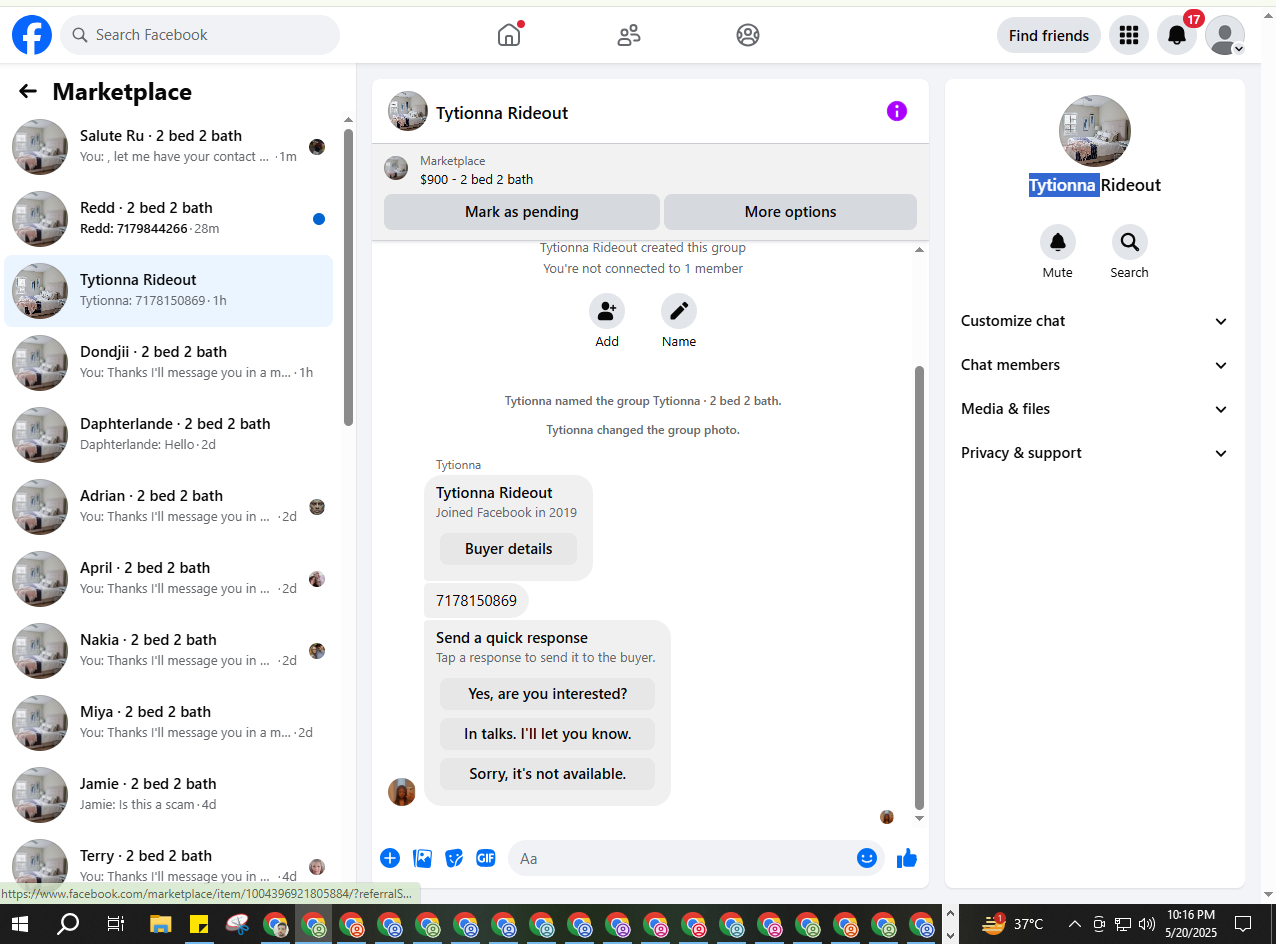Open Redd · 2 bed 2 bath conversation
The width and height of the screenshot is (1276, 944).
point(169,219)
